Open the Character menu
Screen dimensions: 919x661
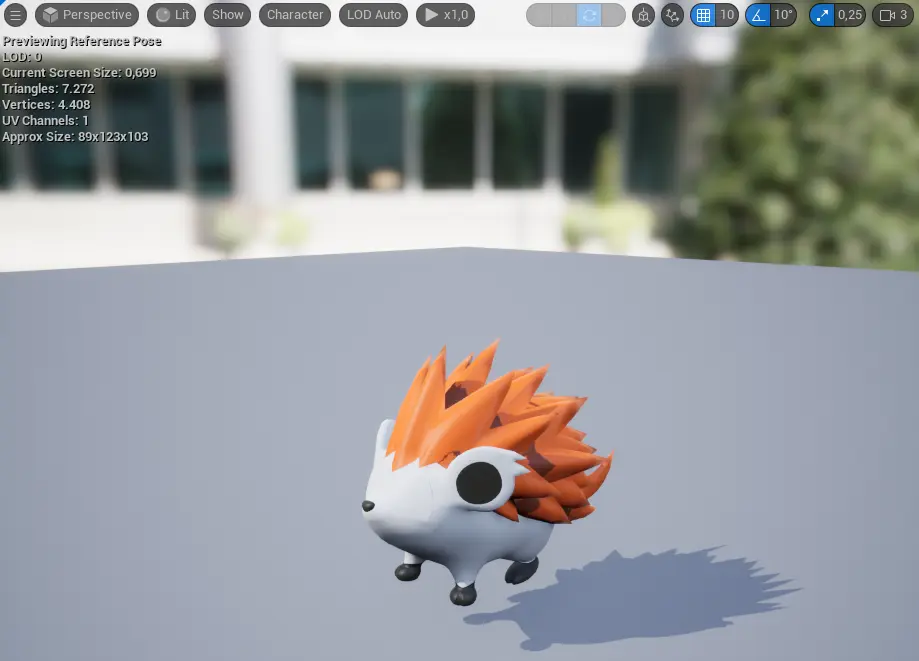[x=295, y=15]
